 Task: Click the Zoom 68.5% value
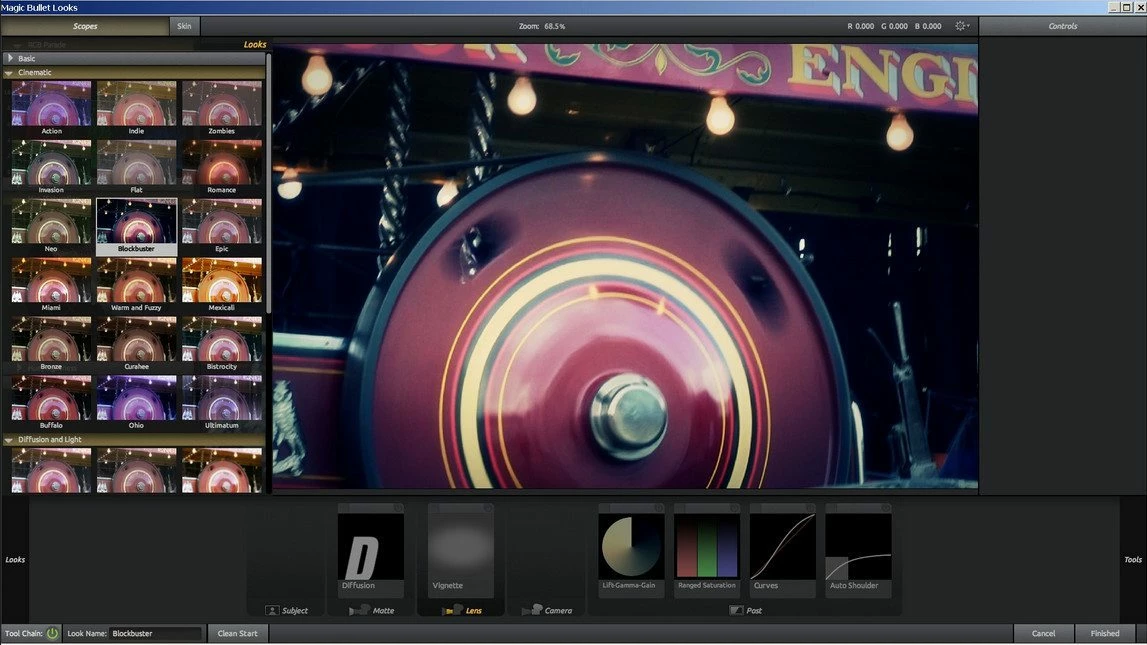[x=554, y=26]
